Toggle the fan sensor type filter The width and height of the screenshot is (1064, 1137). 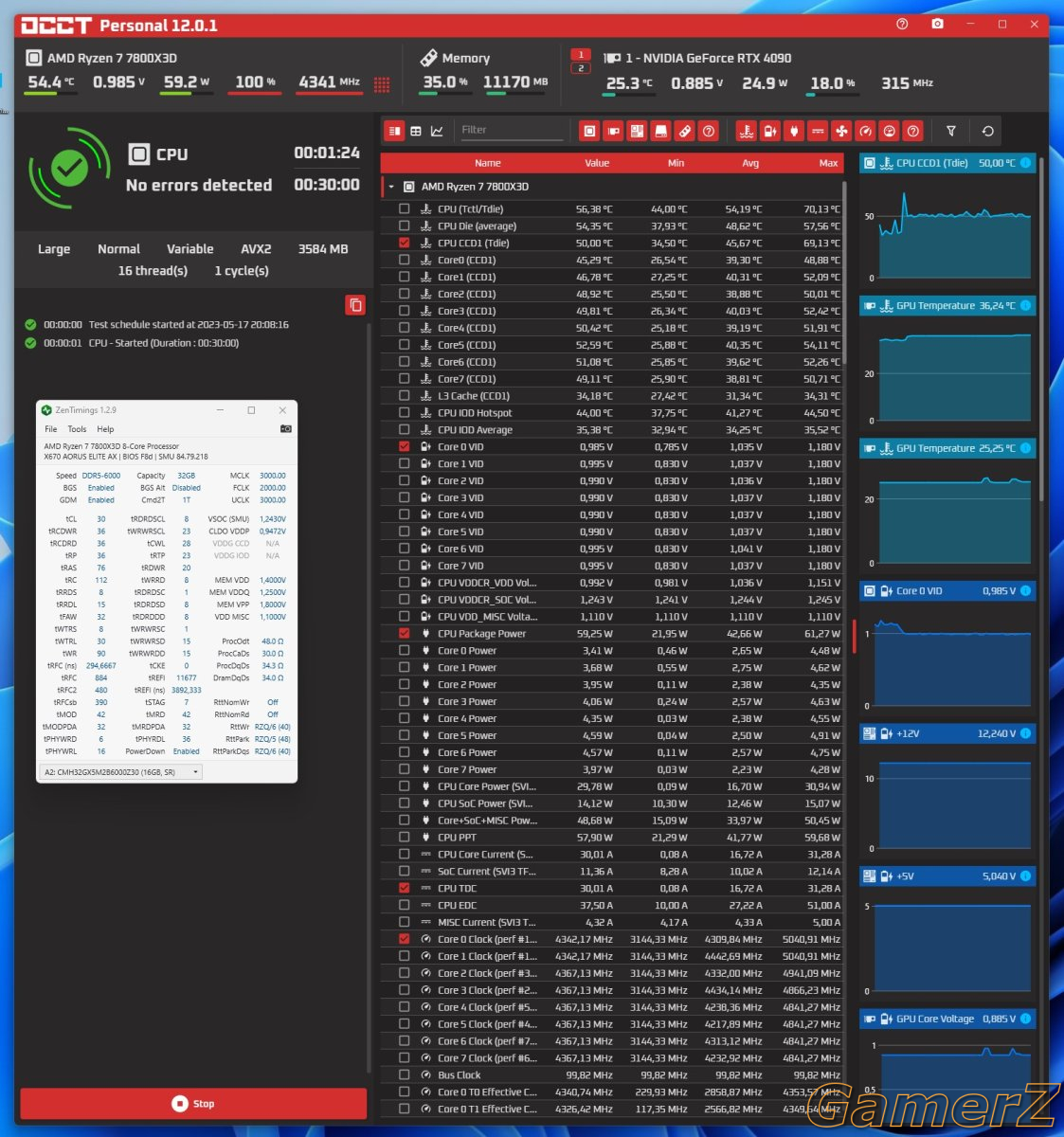[841, 131]
